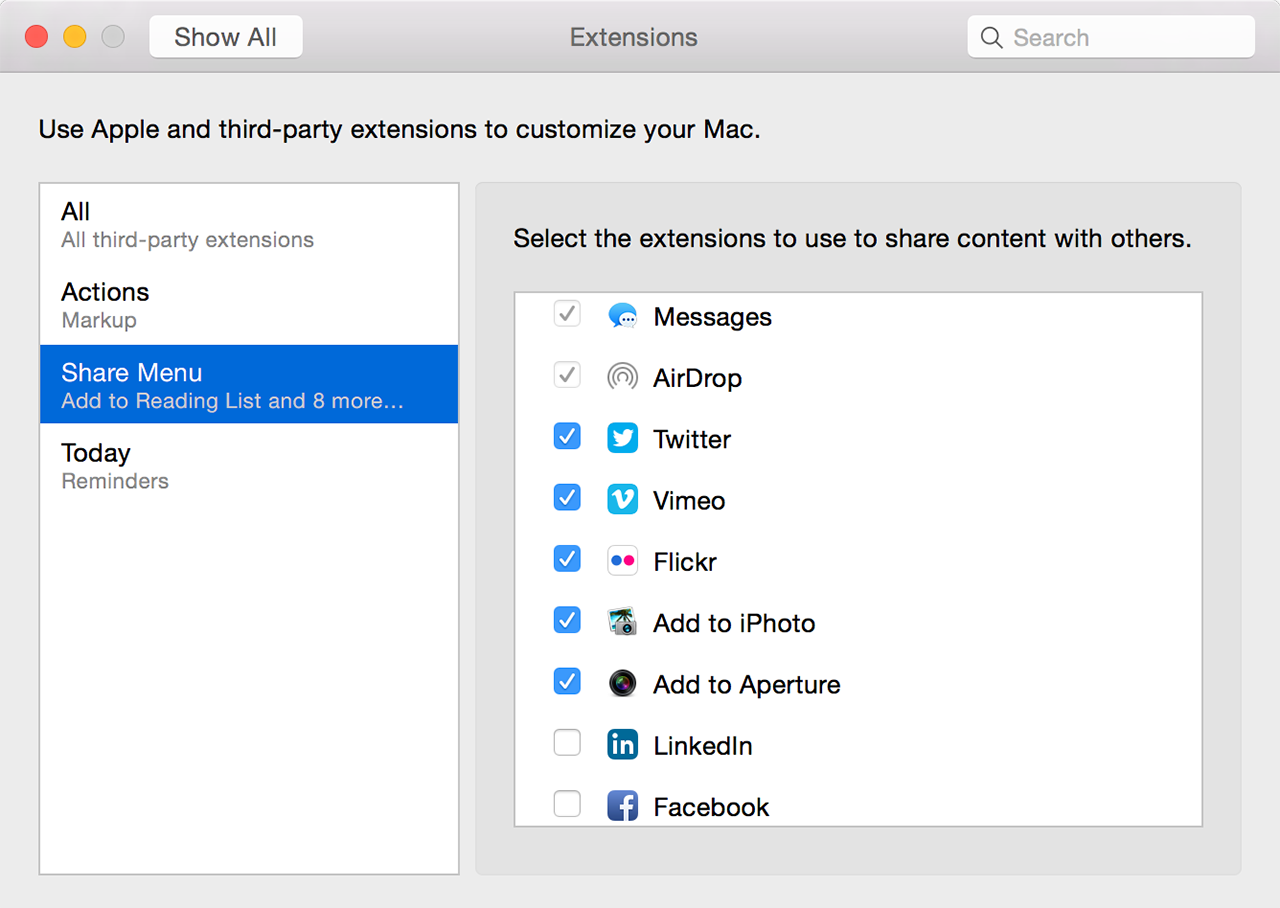Click the Vimeo icon
Viewport: 1280px width, 908px height.
pyautogui.click(x=622, y=499)
